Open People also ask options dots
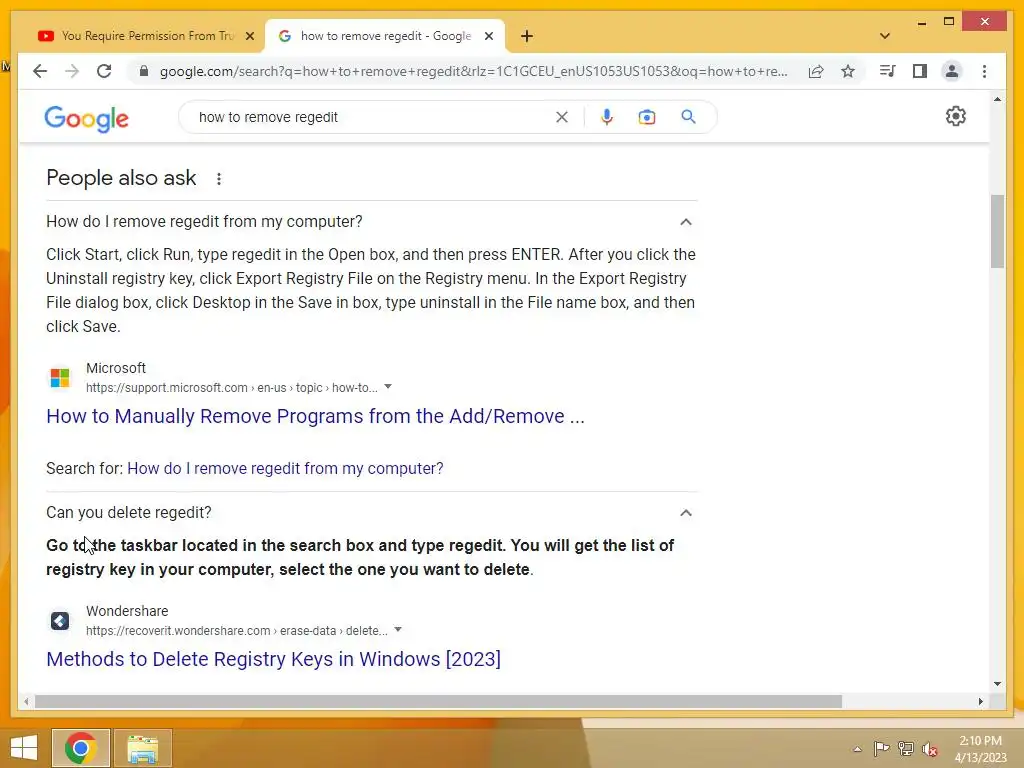This screenshot has height=768, width=1024. [x=219, y=178]
